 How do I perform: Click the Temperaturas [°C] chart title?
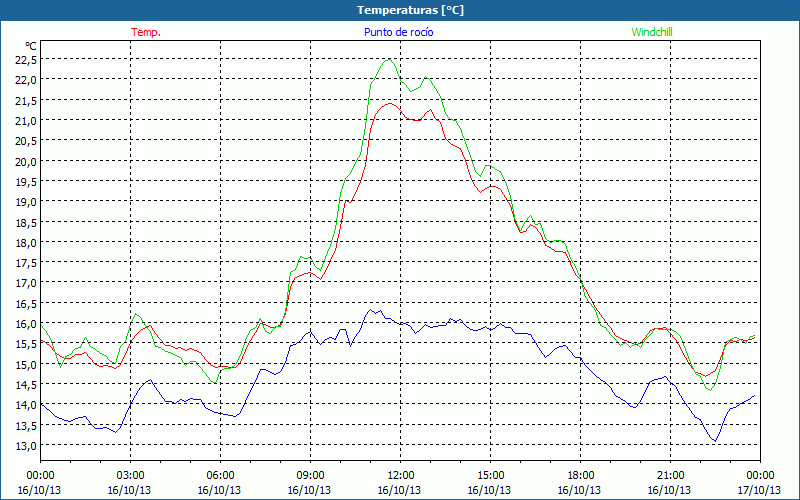tap(410, 10)
